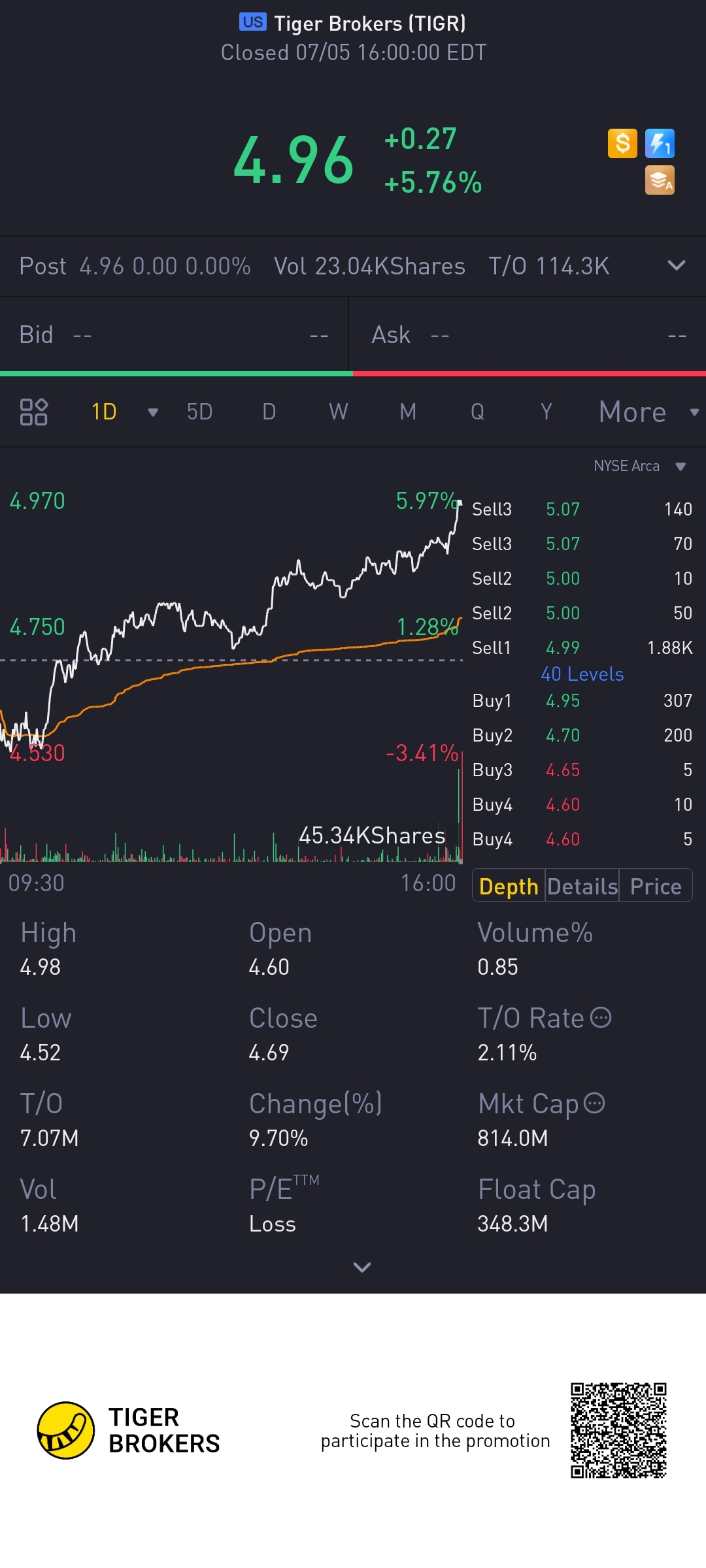Tap the Buy1 4.95 order row
This screenshot has width=706, height=1568.
pos(582,700)
